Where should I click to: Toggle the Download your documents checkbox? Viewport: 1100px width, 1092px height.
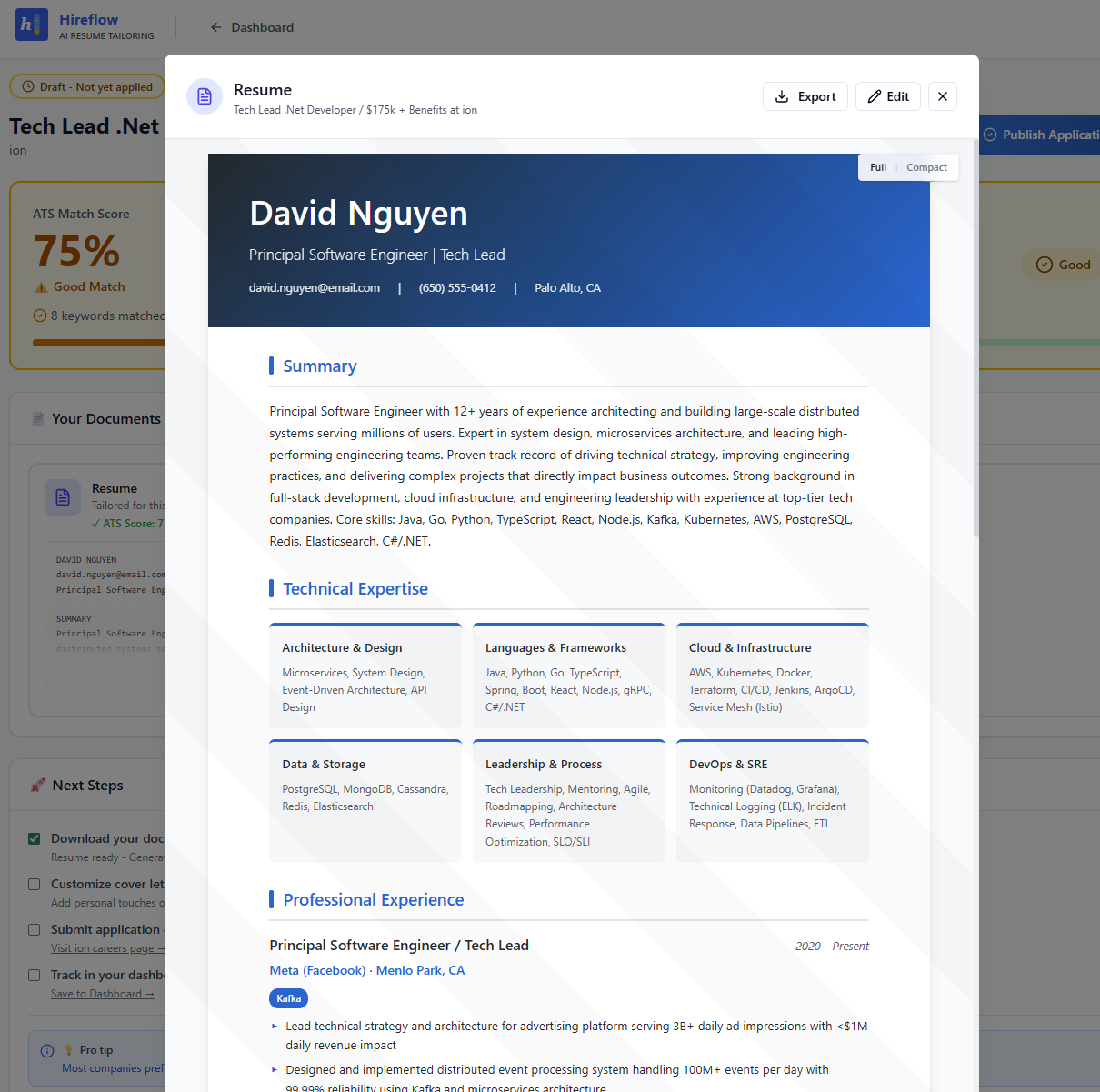[35, 838]
